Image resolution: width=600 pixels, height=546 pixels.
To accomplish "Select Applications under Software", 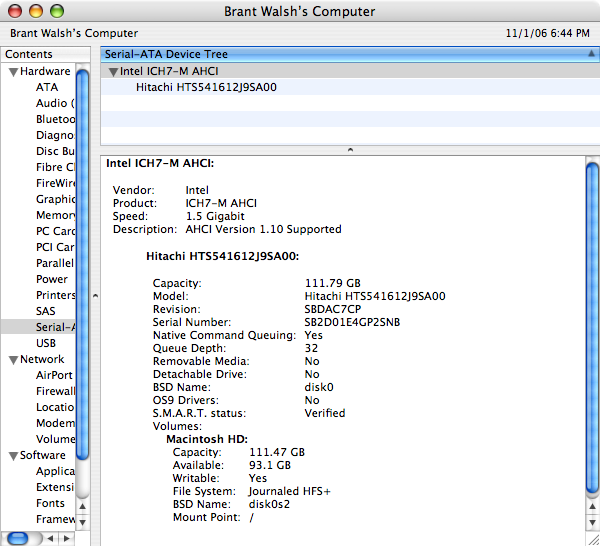I will tap(55, 471).
